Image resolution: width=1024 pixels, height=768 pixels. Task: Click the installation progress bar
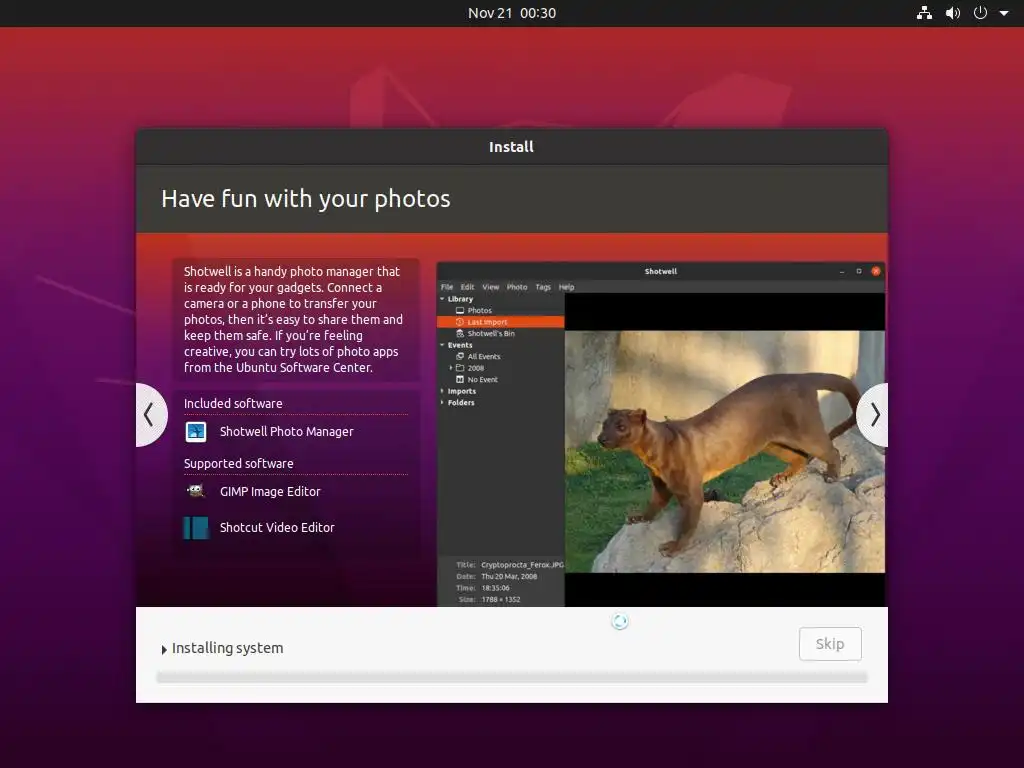tap(512, 678)
